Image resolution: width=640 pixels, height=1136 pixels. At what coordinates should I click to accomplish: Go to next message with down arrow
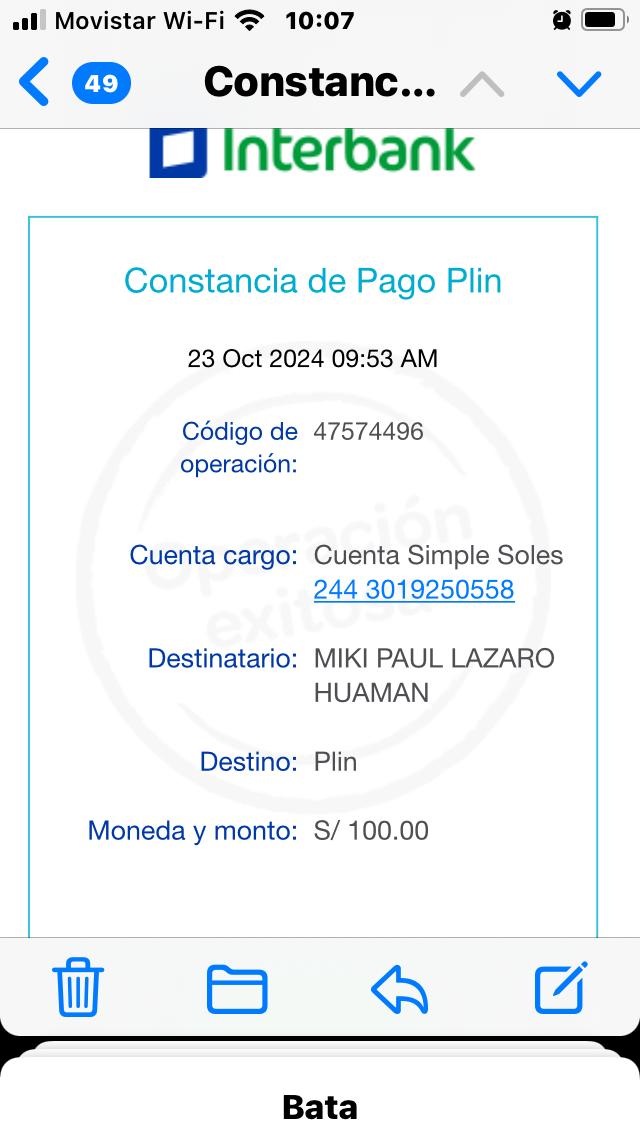(x=579, y=84)
